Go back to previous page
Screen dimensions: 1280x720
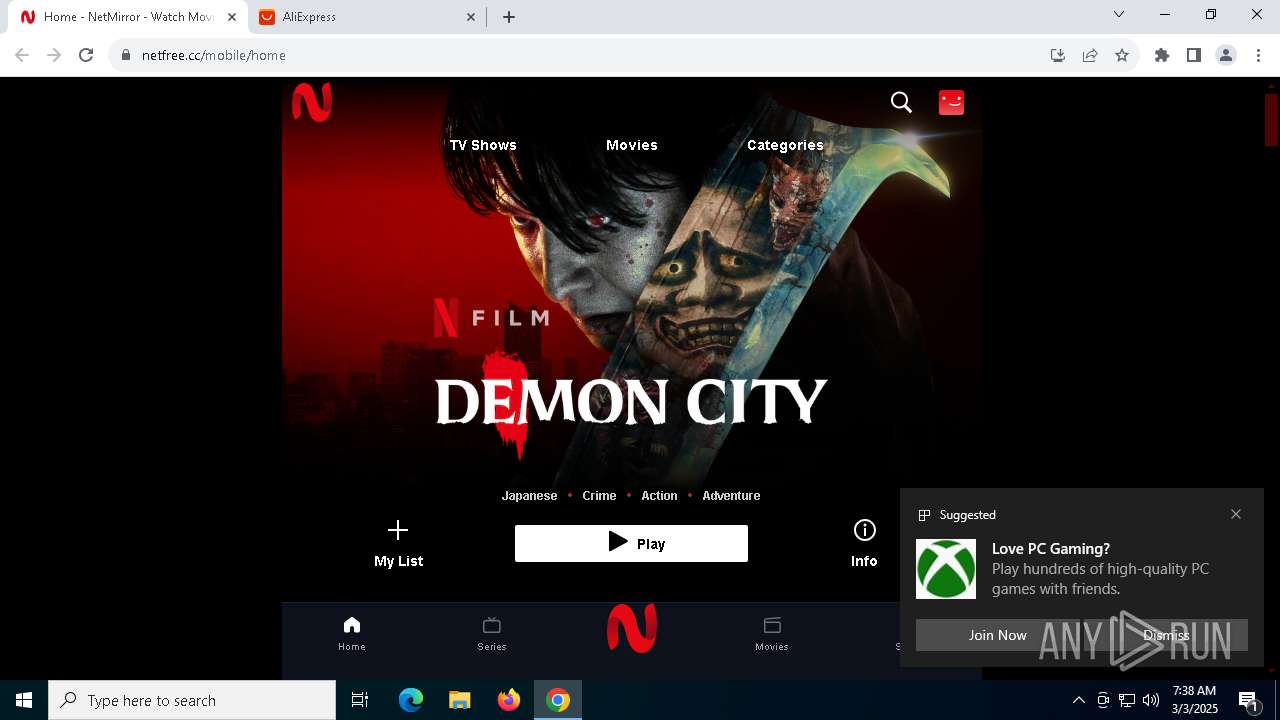(22, 55)
